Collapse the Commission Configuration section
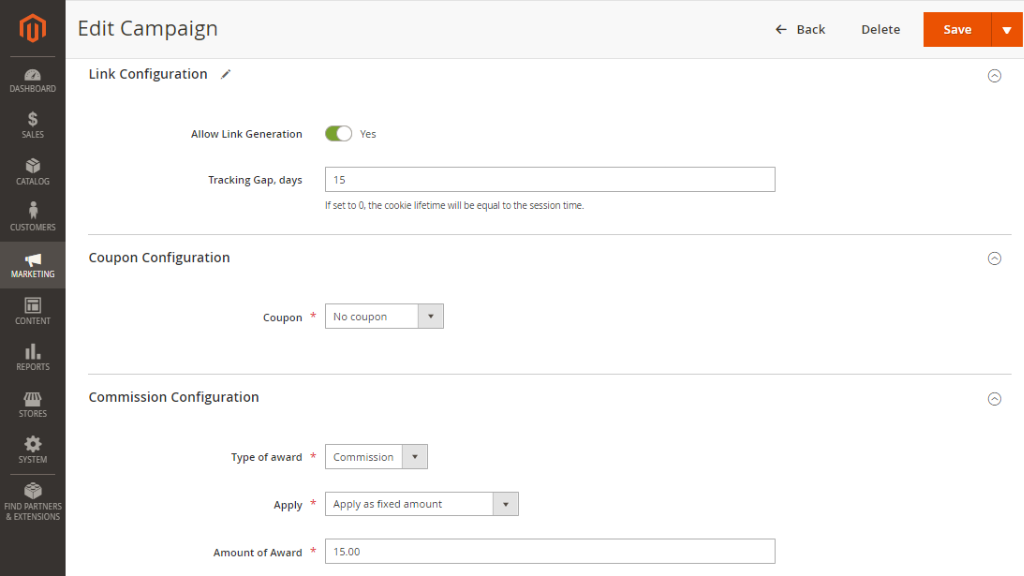 [x=994, y=398]
